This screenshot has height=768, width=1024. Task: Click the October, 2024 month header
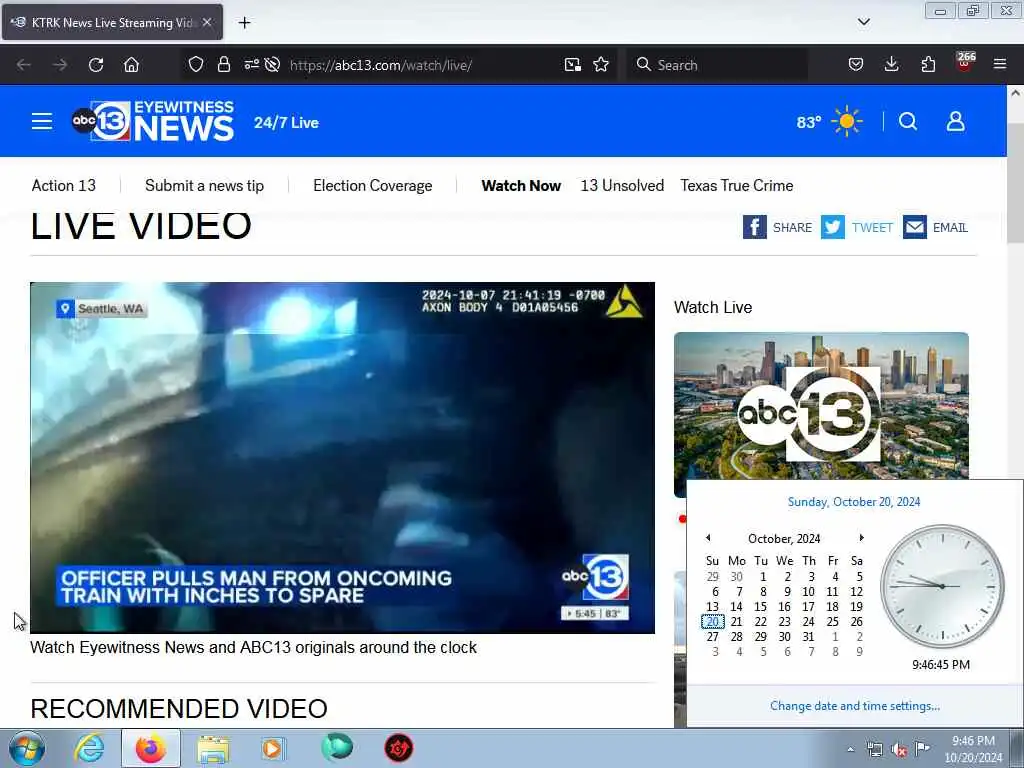(x=784, y=539)
